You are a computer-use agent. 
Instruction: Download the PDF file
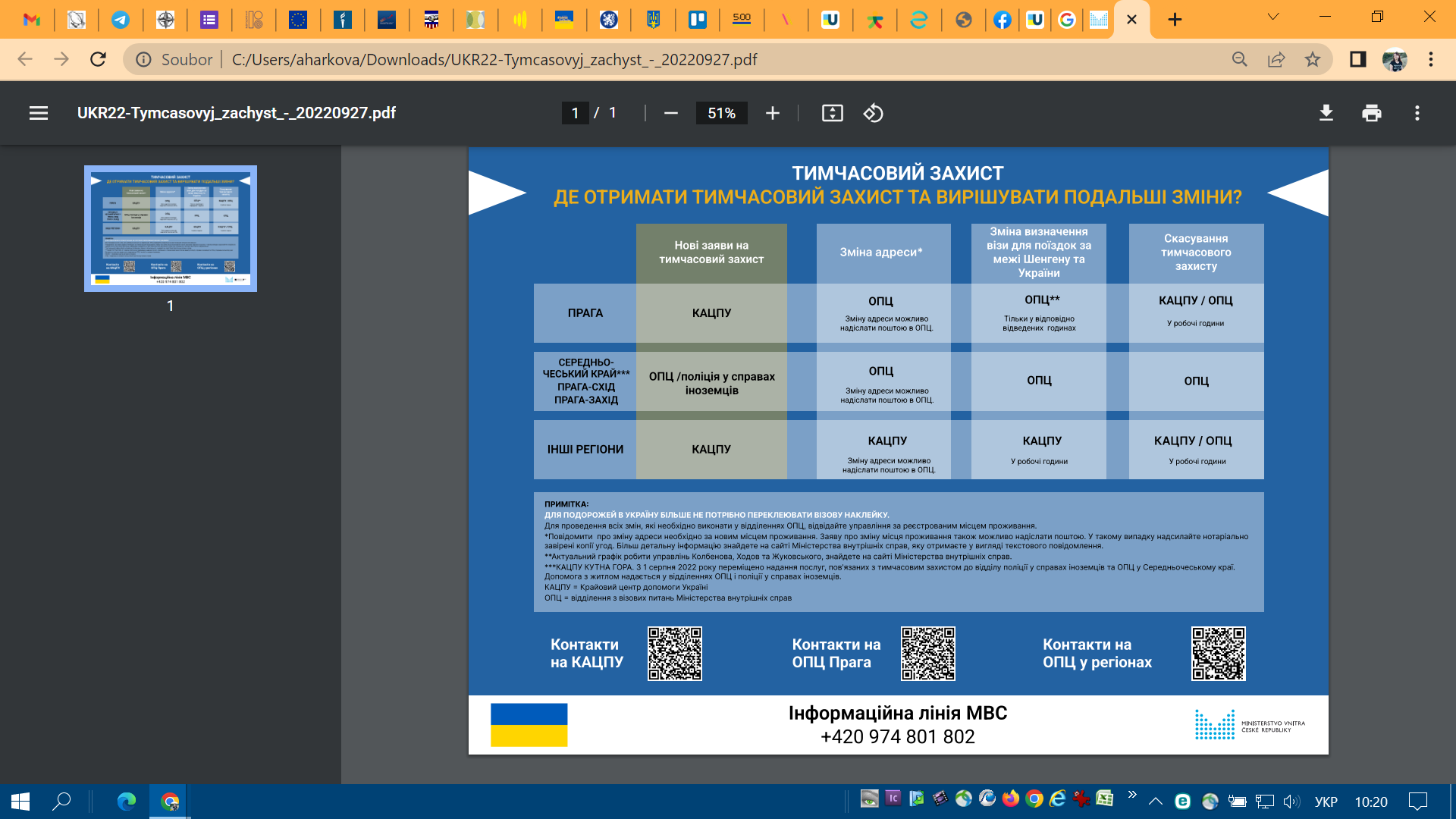tap(1326, 113)
